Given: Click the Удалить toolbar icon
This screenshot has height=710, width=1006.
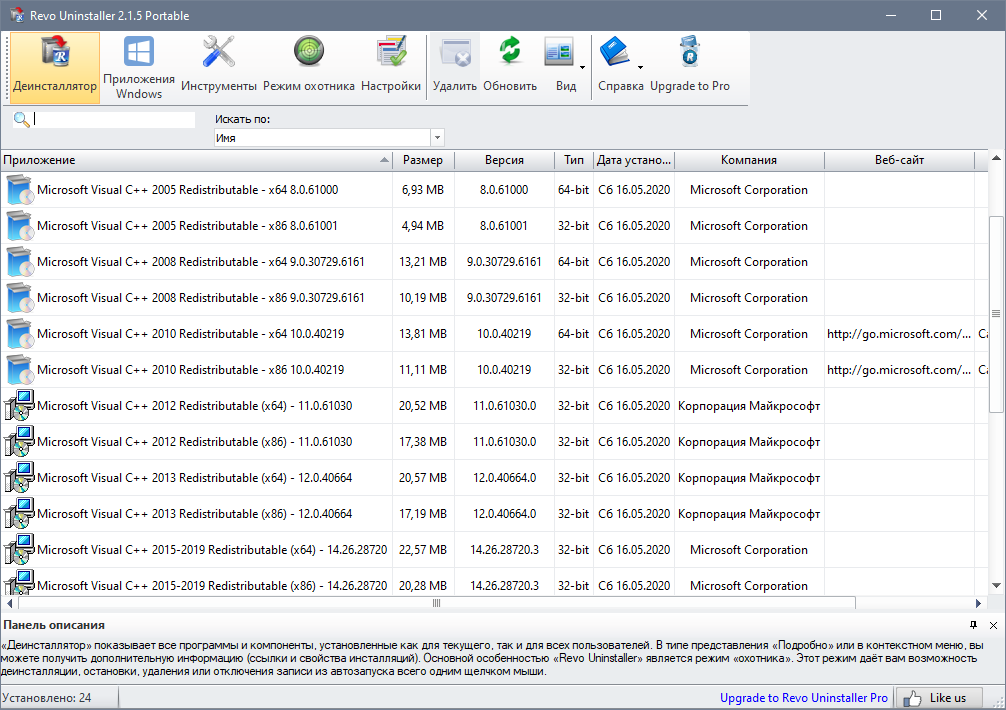Looking at the screenshot, I should click(x=455, y=66).
